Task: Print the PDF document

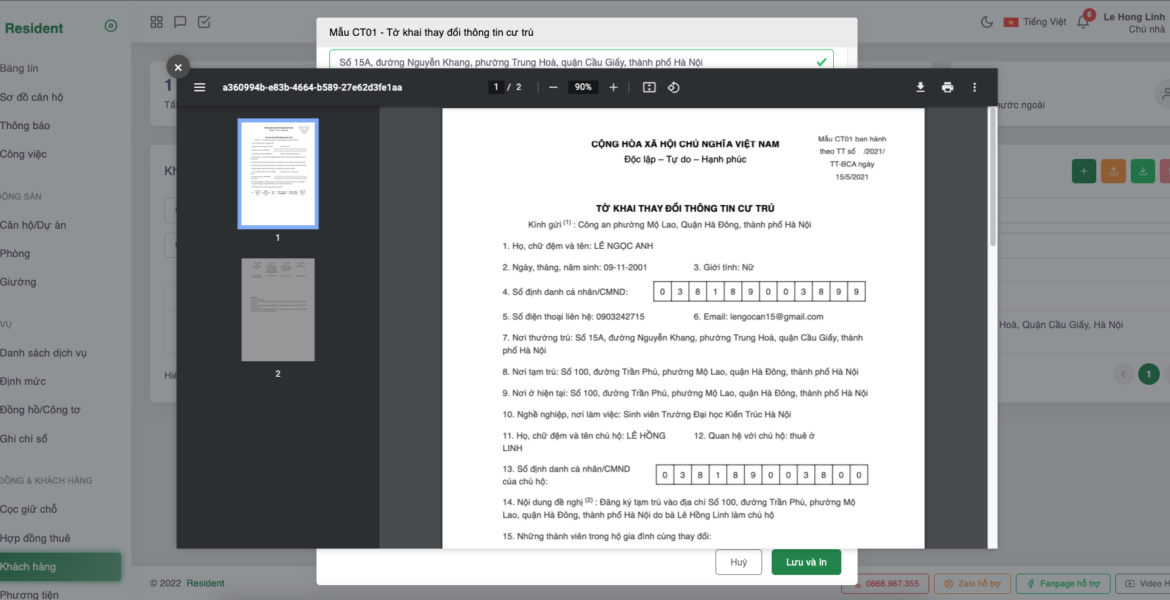Action: 947,87
